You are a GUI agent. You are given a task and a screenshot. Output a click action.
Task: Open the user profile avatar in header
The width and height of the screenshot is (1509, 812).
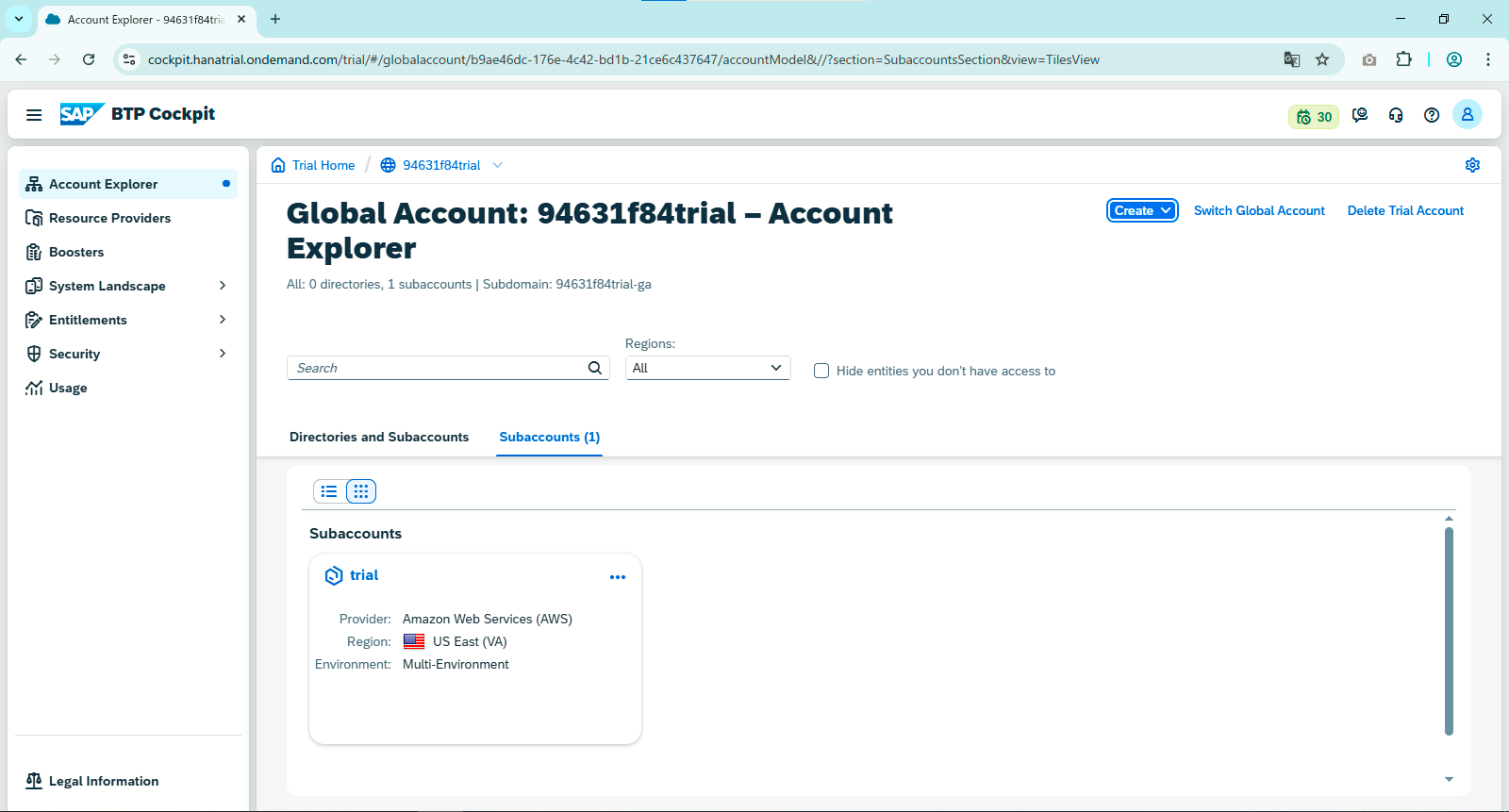pyautogui.click(x=1468, y=114)
